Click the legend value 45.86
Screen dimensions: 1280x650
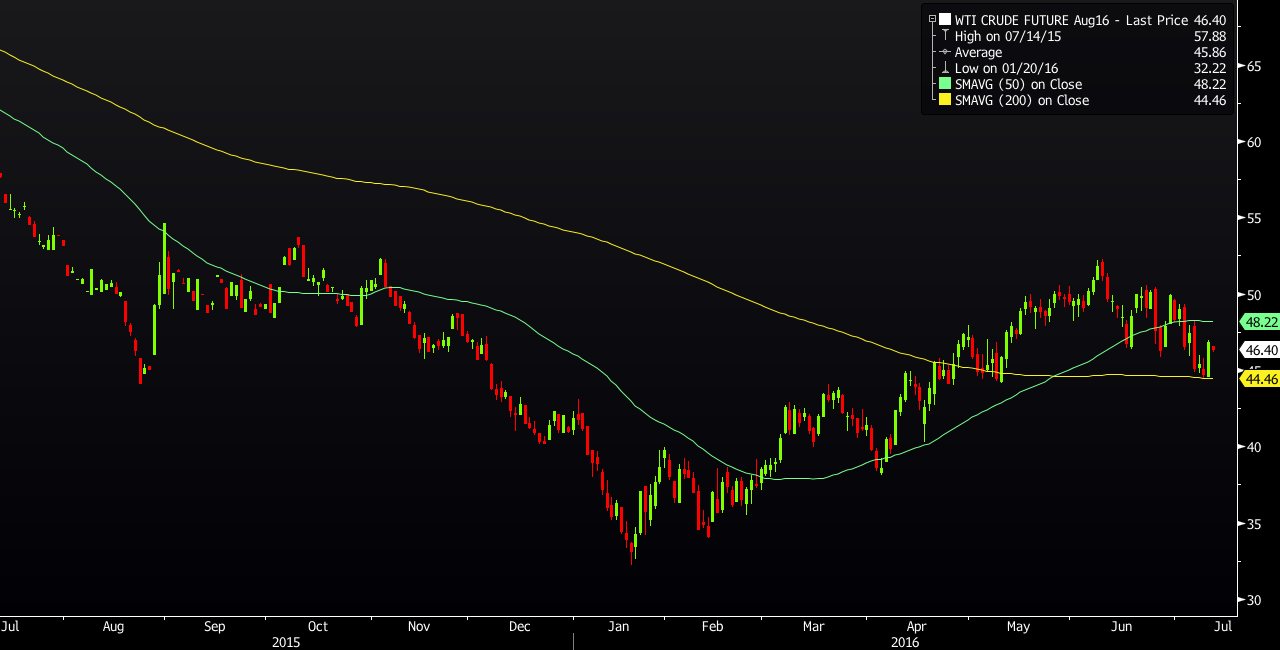(x=1210, y=52)
